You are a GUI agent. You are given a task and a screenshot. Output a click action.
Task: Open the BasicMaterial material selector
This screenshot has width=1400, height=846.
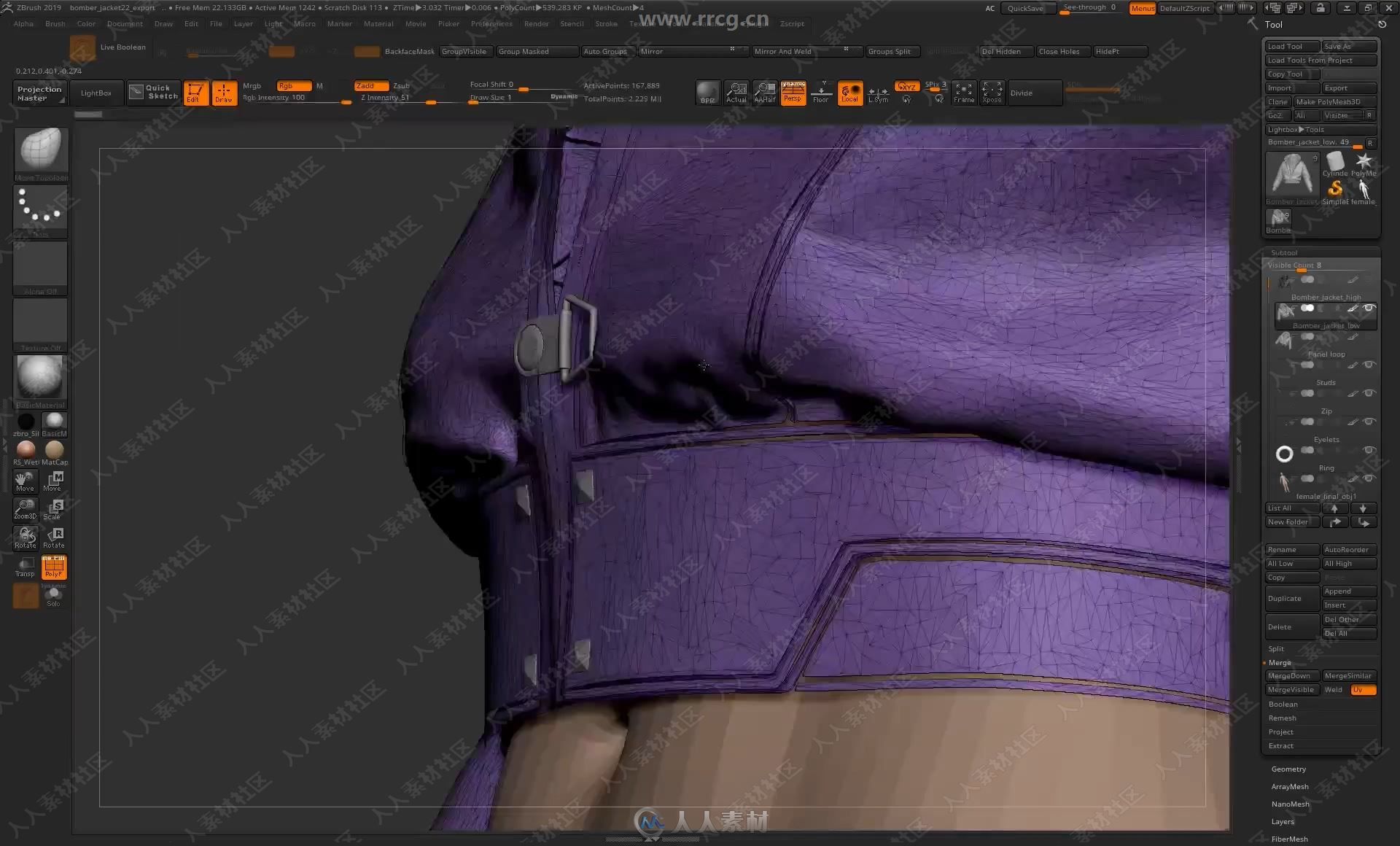40,381
